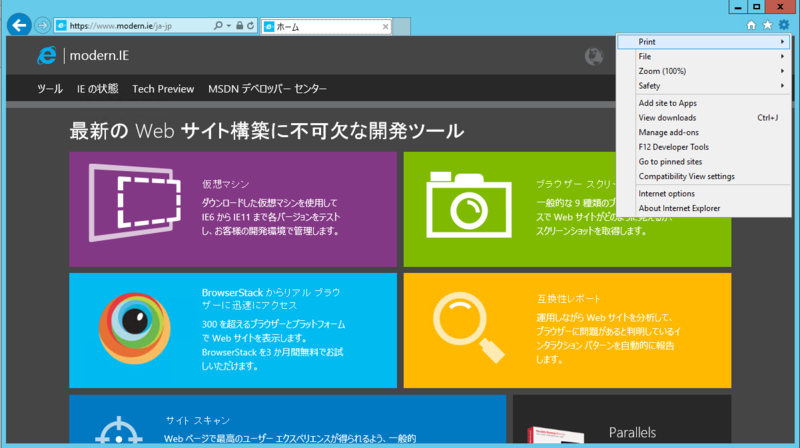
Task: Click the security lock icon in address bar
Action: point(239,26)
